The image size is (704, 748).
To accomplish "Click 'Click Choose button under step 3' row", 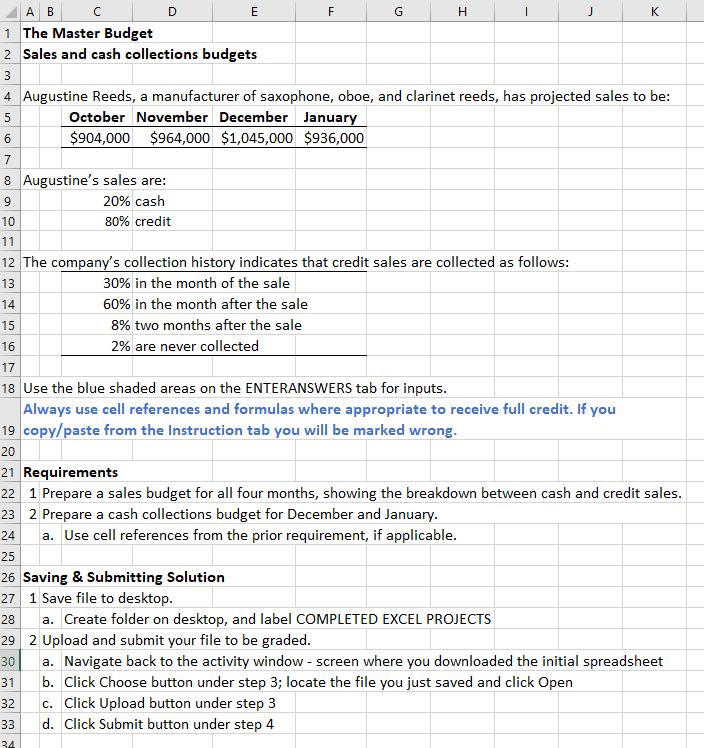I will pos(318,682).
